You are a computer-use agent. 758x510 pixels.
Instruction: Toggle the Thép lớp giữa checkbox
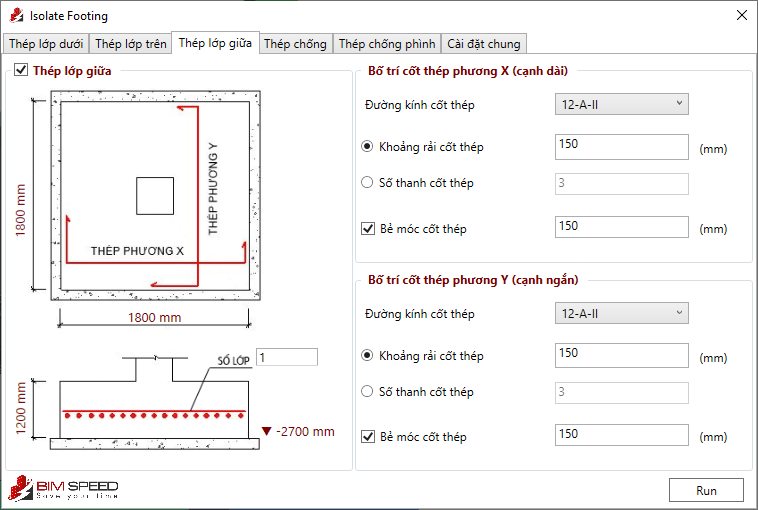pyautogui.click(x=21, y=71)
